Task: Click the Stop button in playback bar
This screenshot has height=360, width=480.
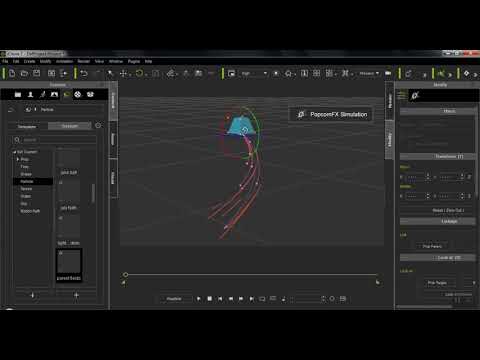Action: (209, 299)
